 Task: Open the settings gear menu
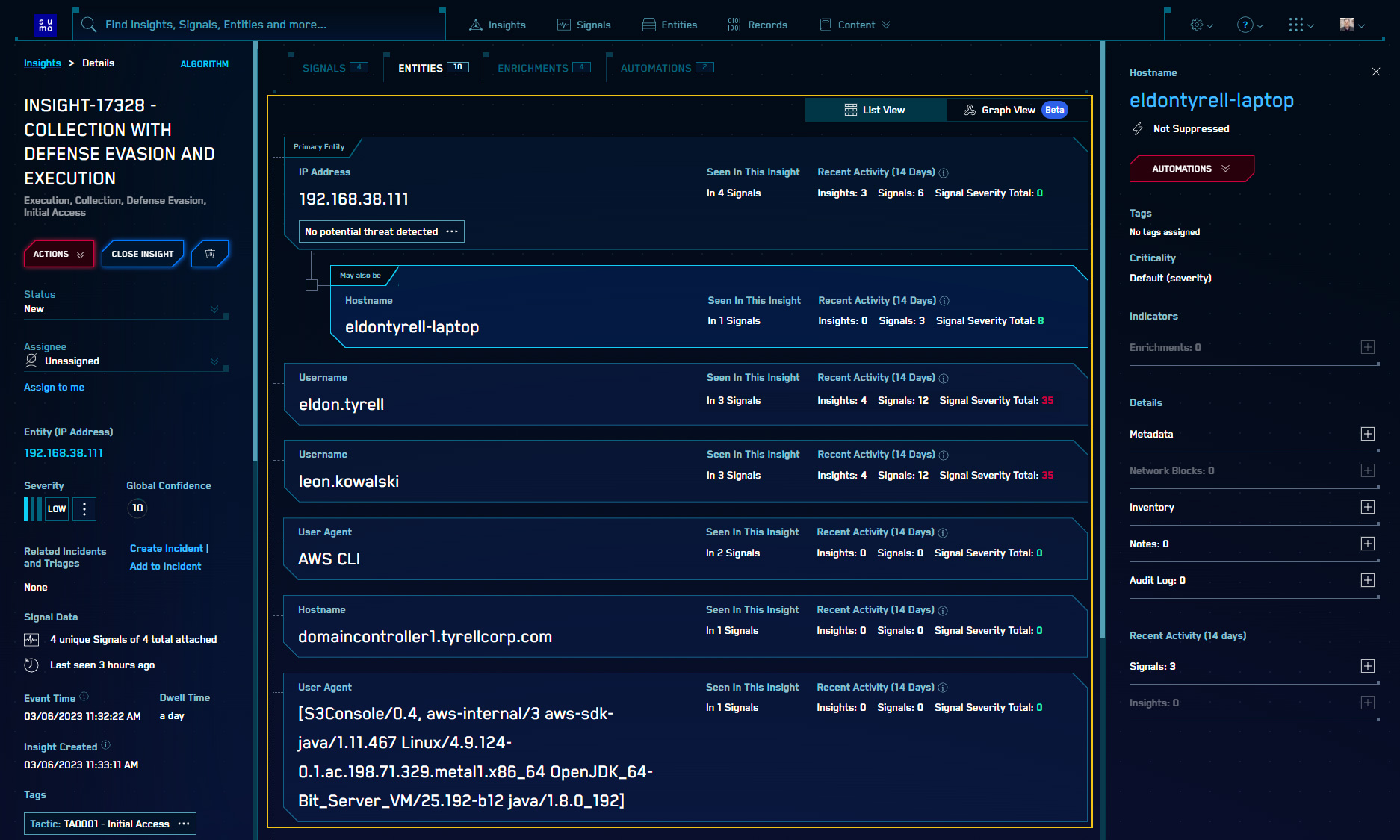pos(1198,25)
